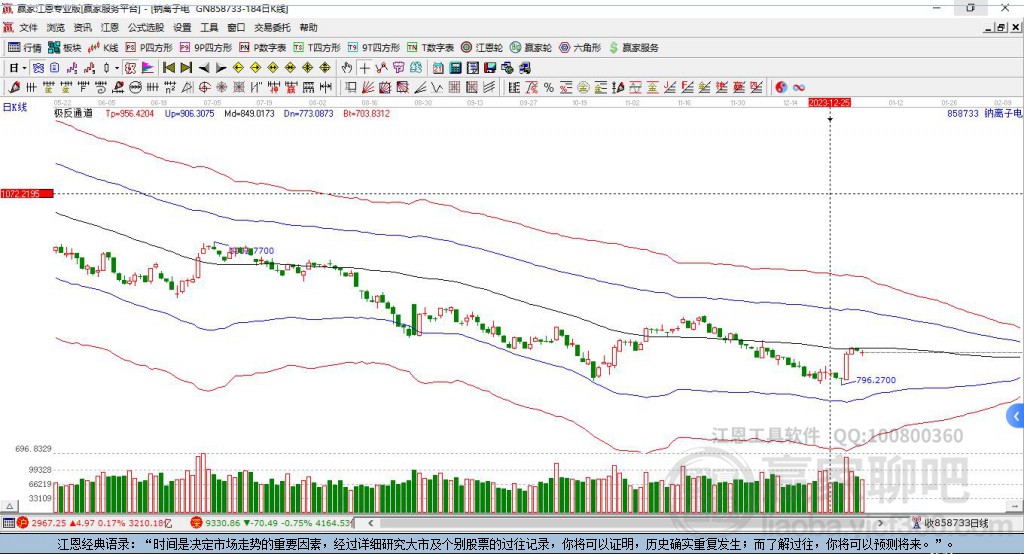Viewport: 1024px width, 554px height.
Task: Click the 日K线 label at chart top-left
Action: [15, 105]
